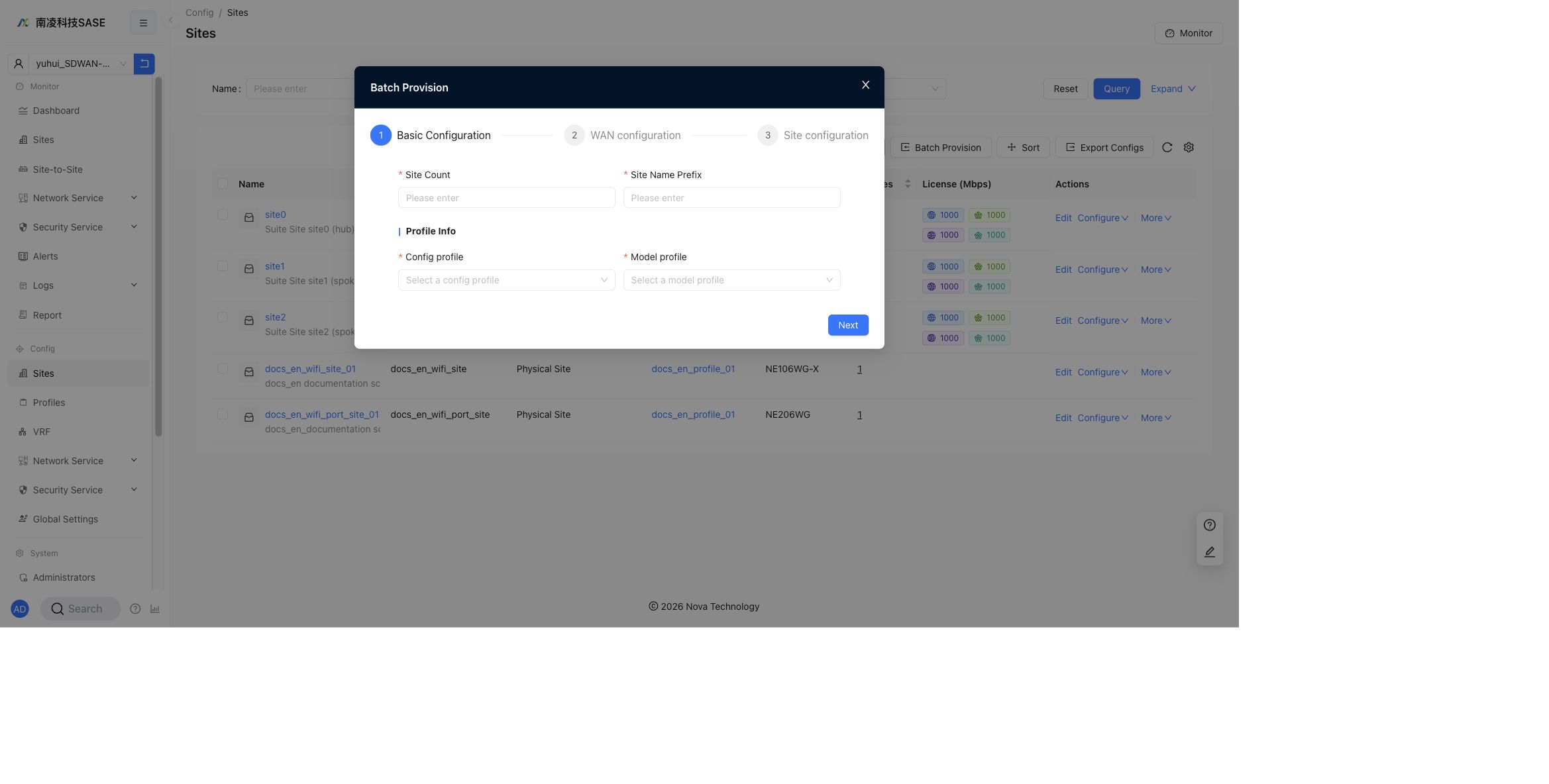Open Configure dropdown for docs_en_wifi_site_01 row
The width and height of the screenshot is (1549, 784).
click(x=1102, y=372)
